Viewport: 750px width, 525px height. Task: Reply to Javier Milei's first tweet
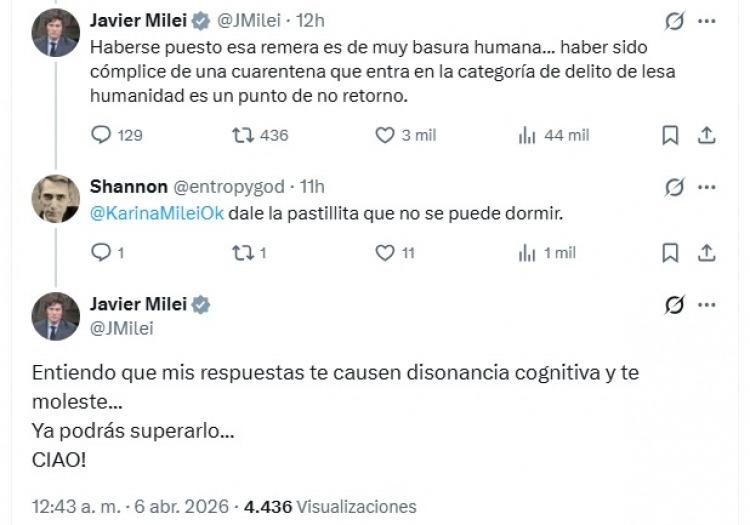pos(101,135)
